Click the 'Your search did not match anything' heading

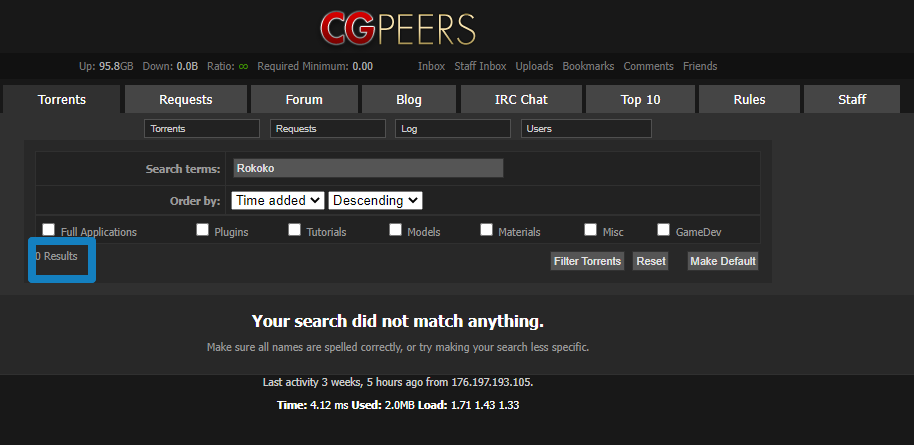pos(398,321)
